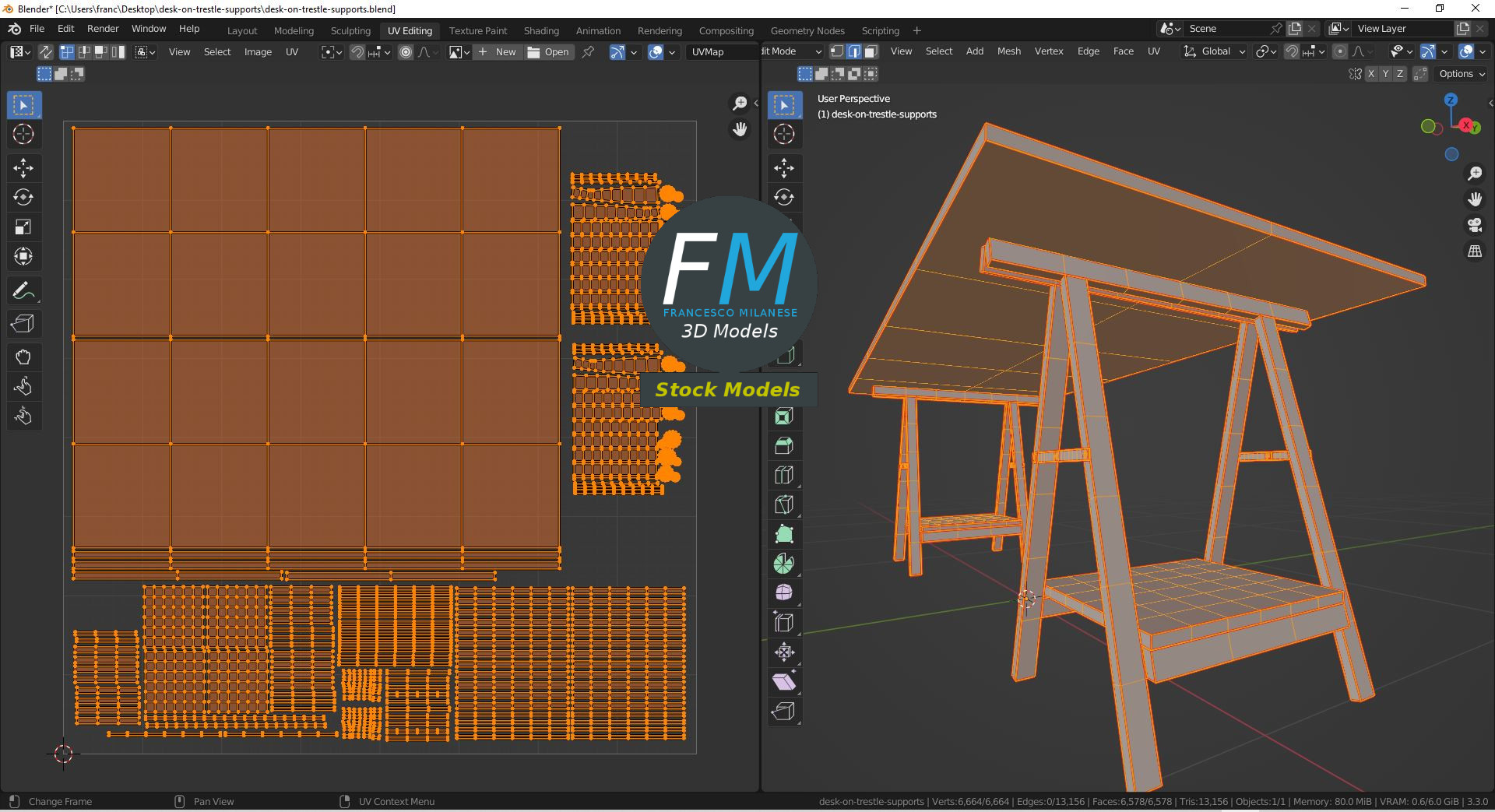Switch to the Texture Paint workspace tab

477,31
